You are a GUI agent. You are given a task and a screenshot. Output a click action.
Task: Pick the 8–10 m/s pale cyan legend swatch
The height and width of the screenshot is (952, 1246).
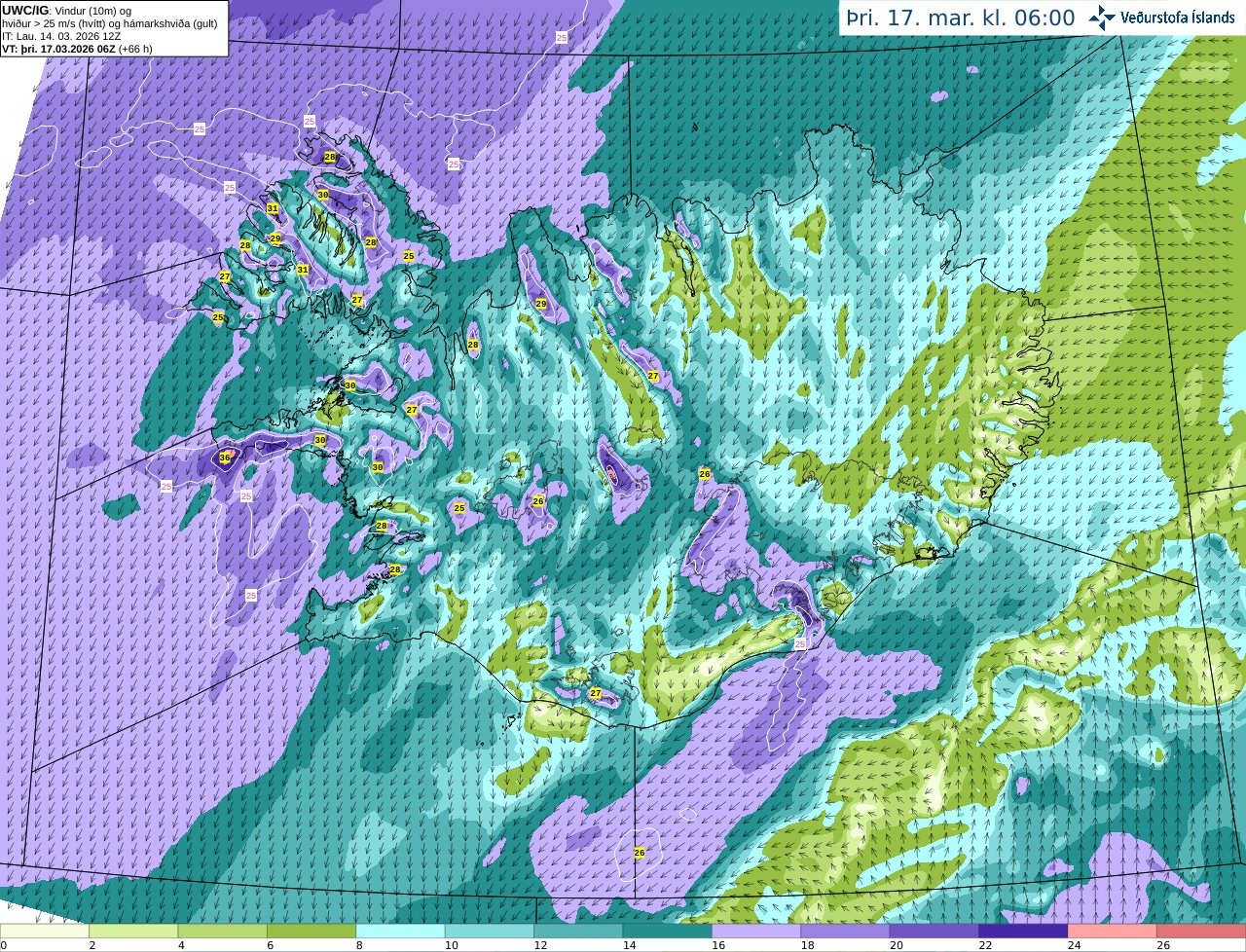point(401,932)
